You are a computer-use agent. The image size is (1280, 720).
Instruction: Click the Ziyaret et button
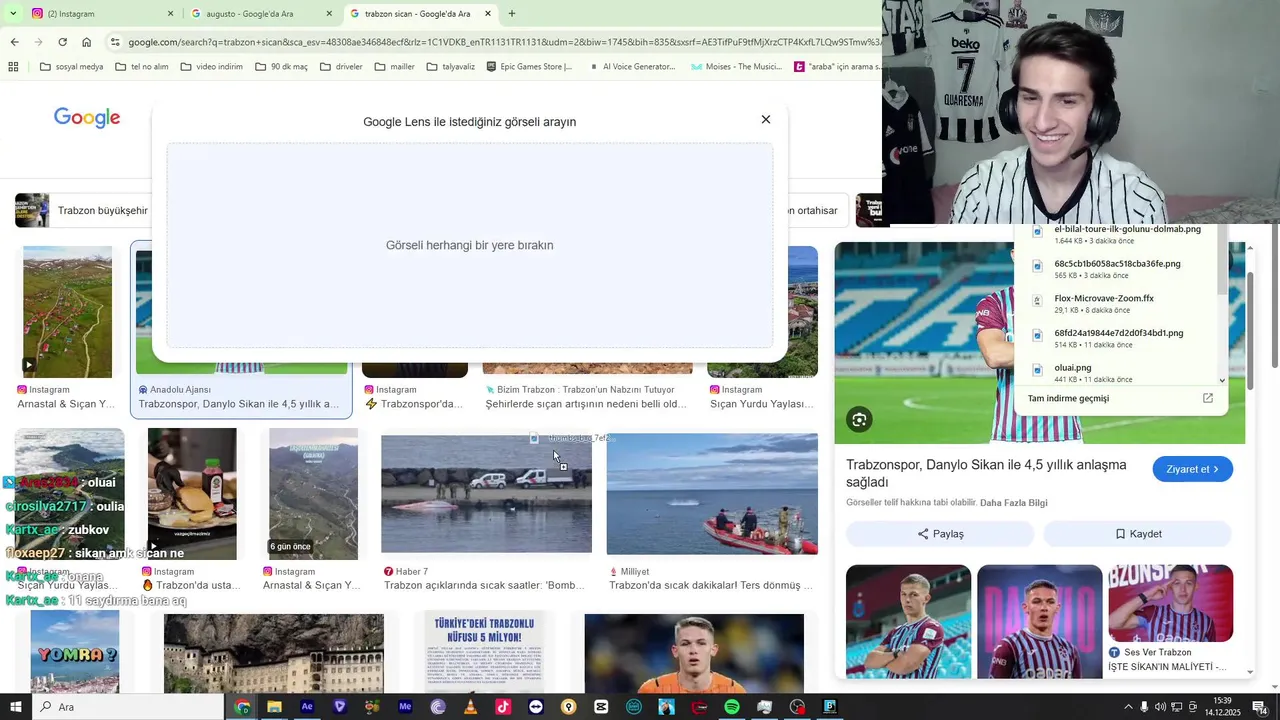(x=1192, y=469)
